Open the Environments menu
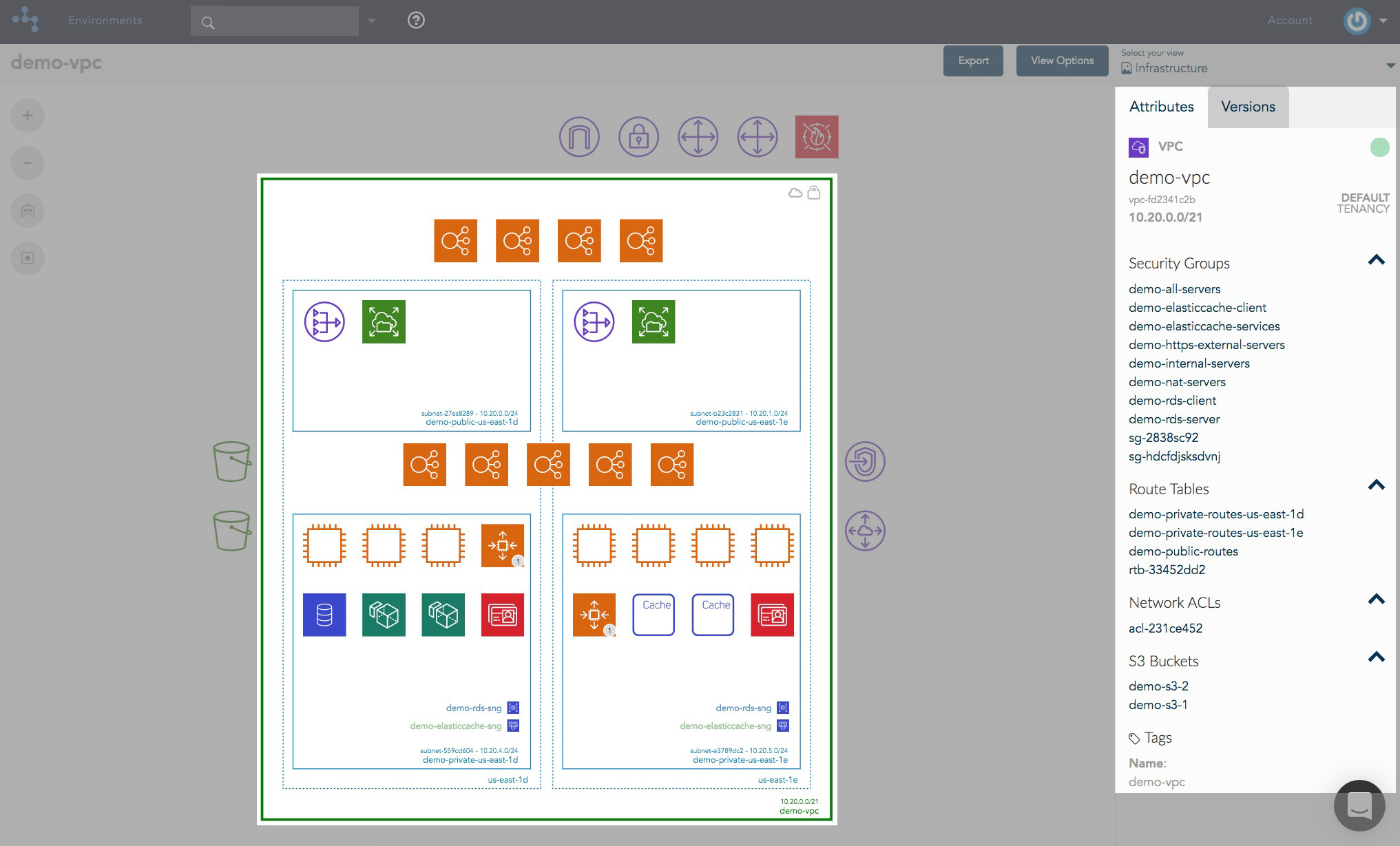The image size is (1400, 846). (105, 21)
